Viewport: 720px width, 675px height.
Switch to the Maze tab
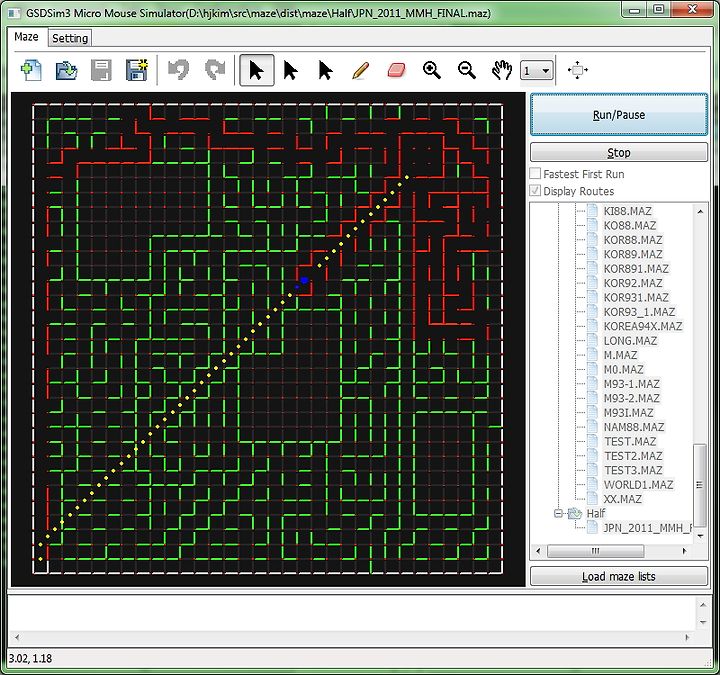click(x=26, y=37)
